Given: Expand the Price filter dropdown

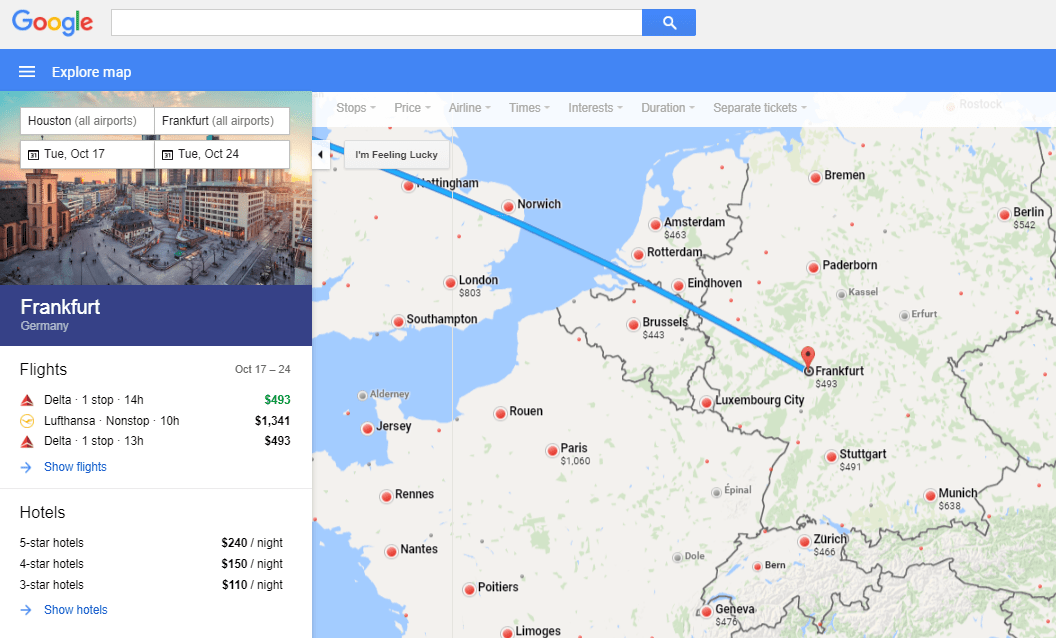Looking at the screenshot, I should (x=411, y=108).
